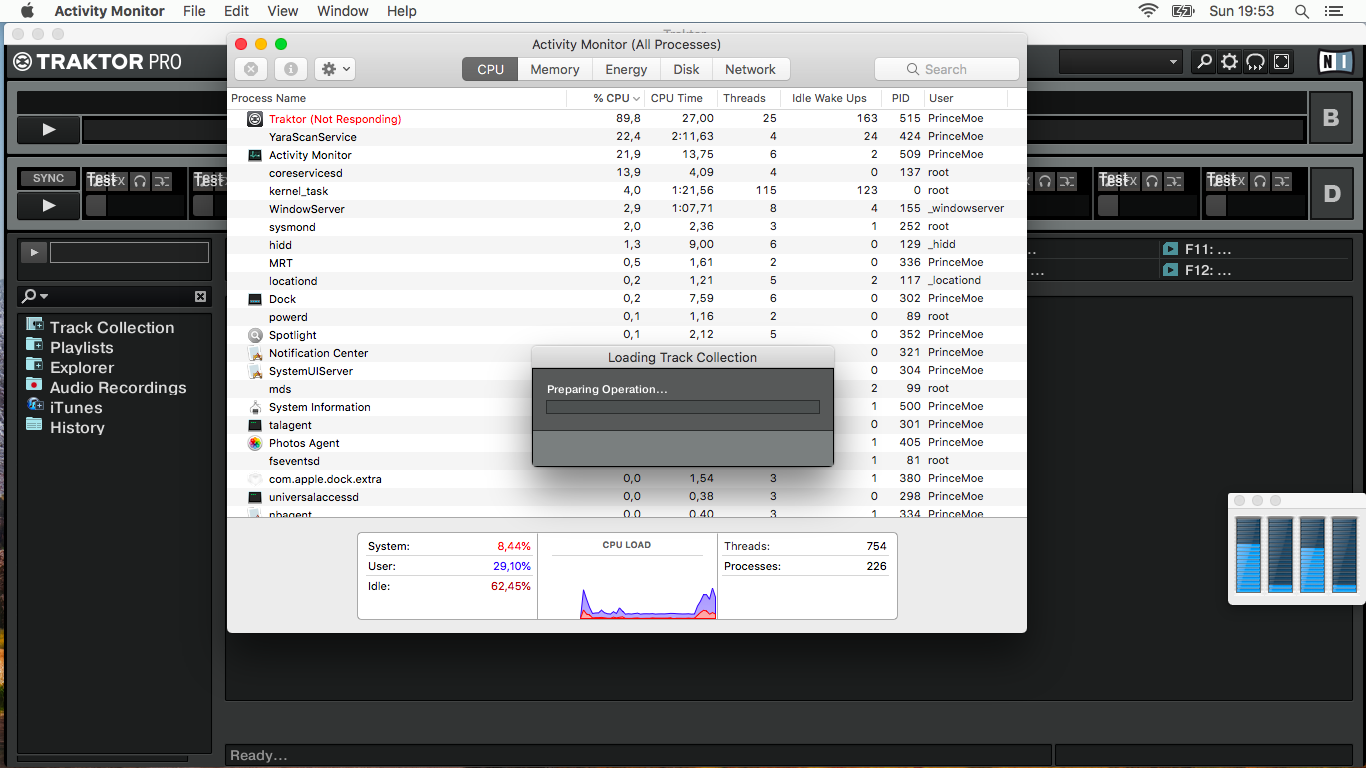The height and width of the screenshot is (768, 1366).
Task: Expand Track Collection folder icon
Action: 34,326
